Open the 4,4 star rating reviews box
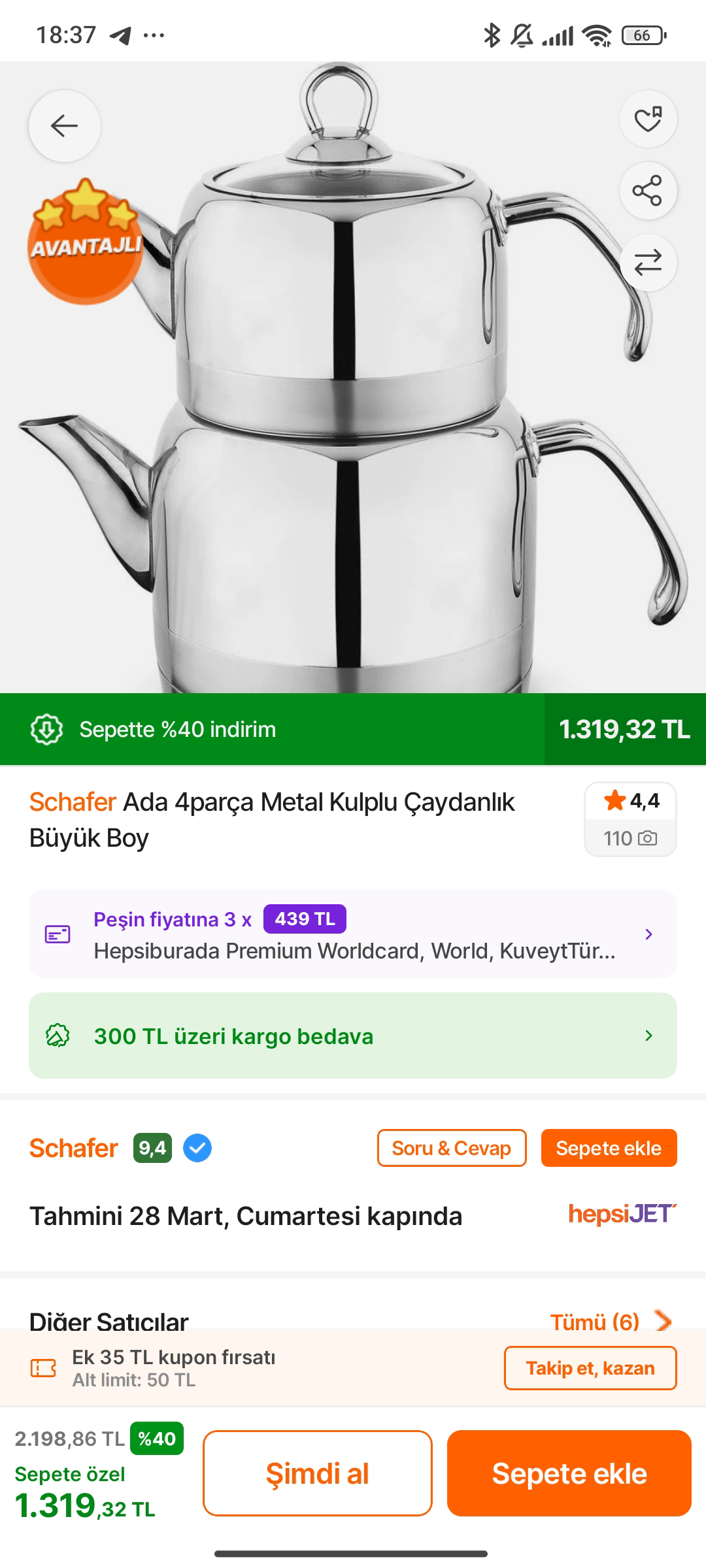Image resolution: width=706 pixels, height=1568 pixels. (630, 819)
